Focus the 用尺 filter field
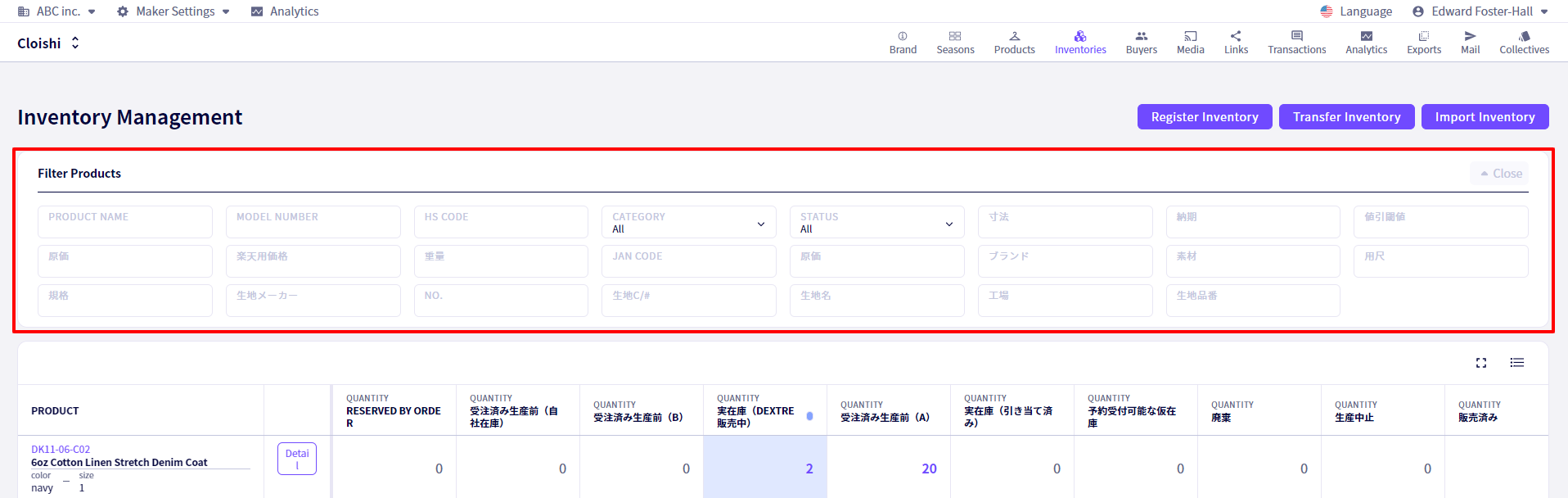Viewport: 1568px width, 498px height. (1440, 261)
